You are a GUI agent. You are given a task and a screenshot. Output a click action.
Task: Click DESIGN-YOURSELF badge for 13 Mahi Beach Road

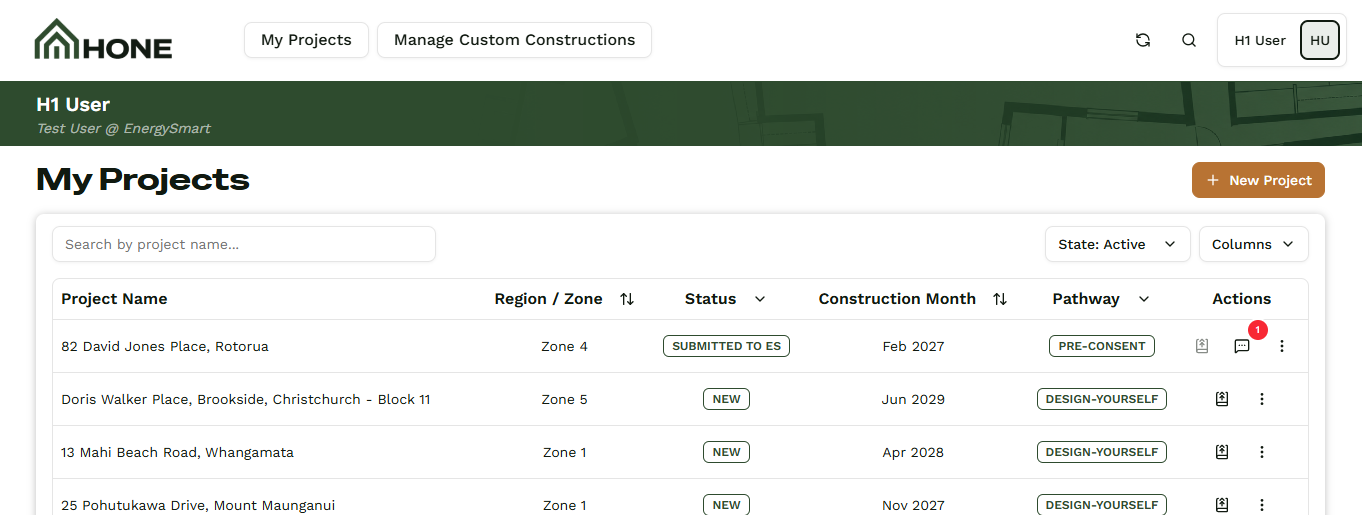point(1102,452)
